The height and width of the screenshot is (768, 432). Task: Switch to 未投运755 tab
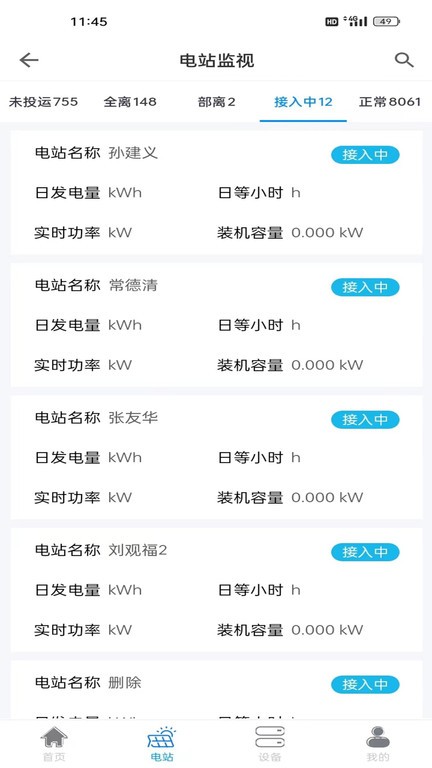43,102
